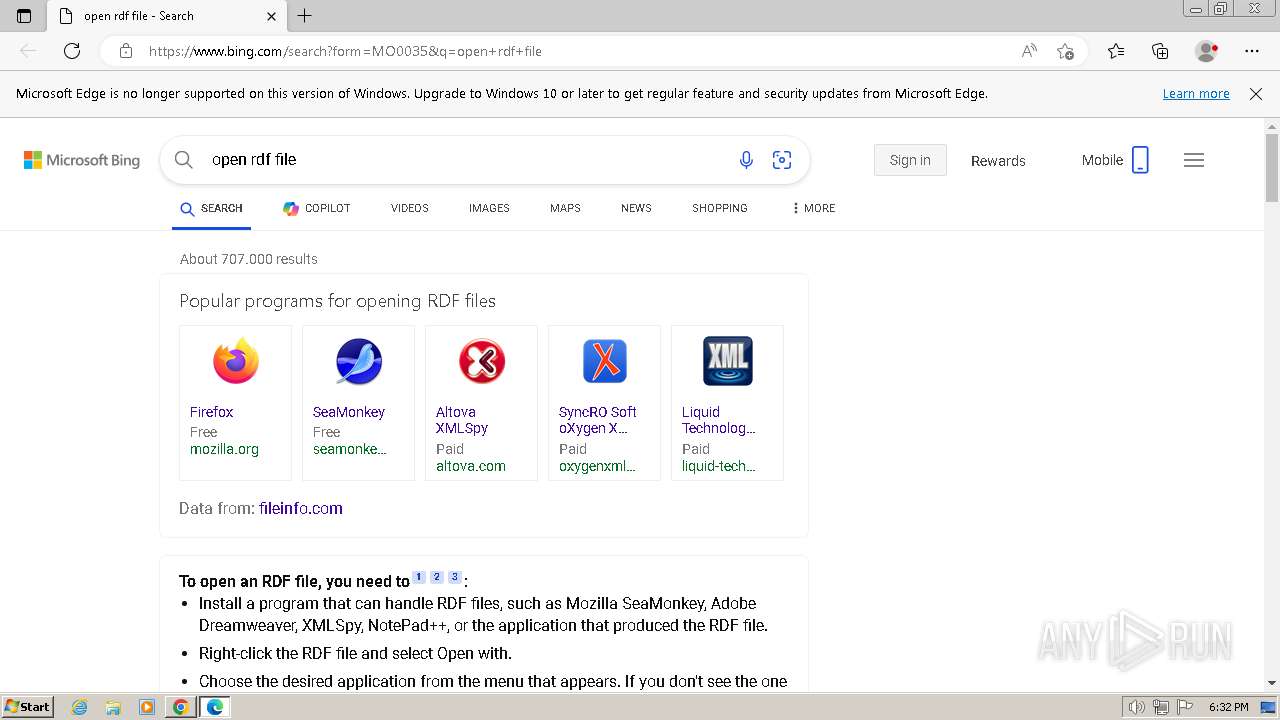Open the Firefox title link
Screen dimensions: 1280x720
pyautogui.click(x=212, y=412)
